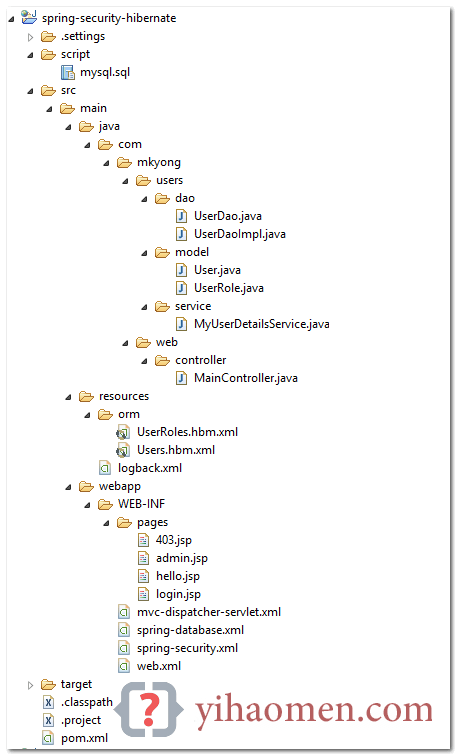Select the web.xml file
Screen dimensions: 457x756
tap(159, 666)
